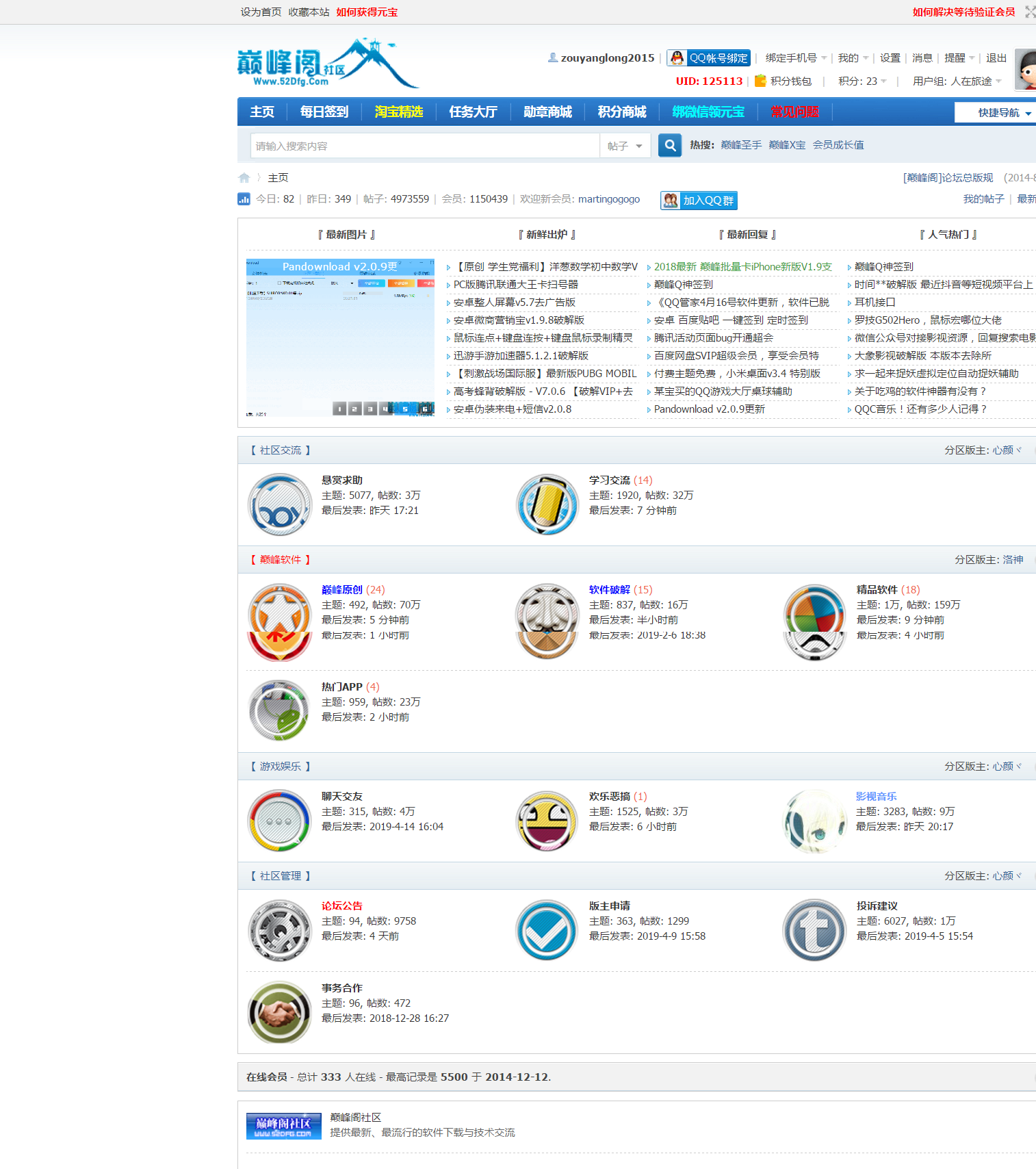This screenshot has width=1036, height=1169.
Task: Click the 巅峰阁社区 banner logo
Action: click(284, 1126)
